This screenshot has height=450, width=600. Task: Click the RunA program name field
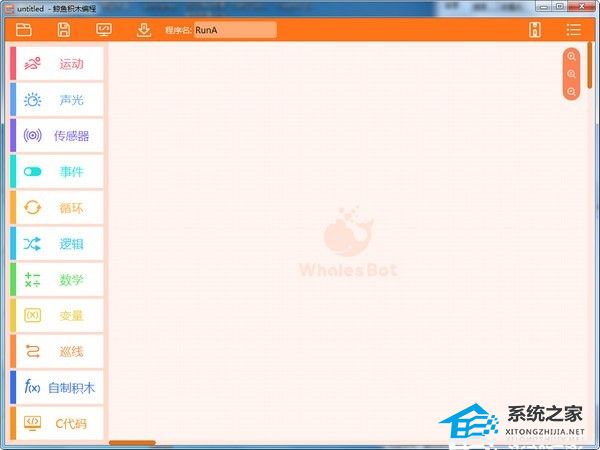(235, 30)
